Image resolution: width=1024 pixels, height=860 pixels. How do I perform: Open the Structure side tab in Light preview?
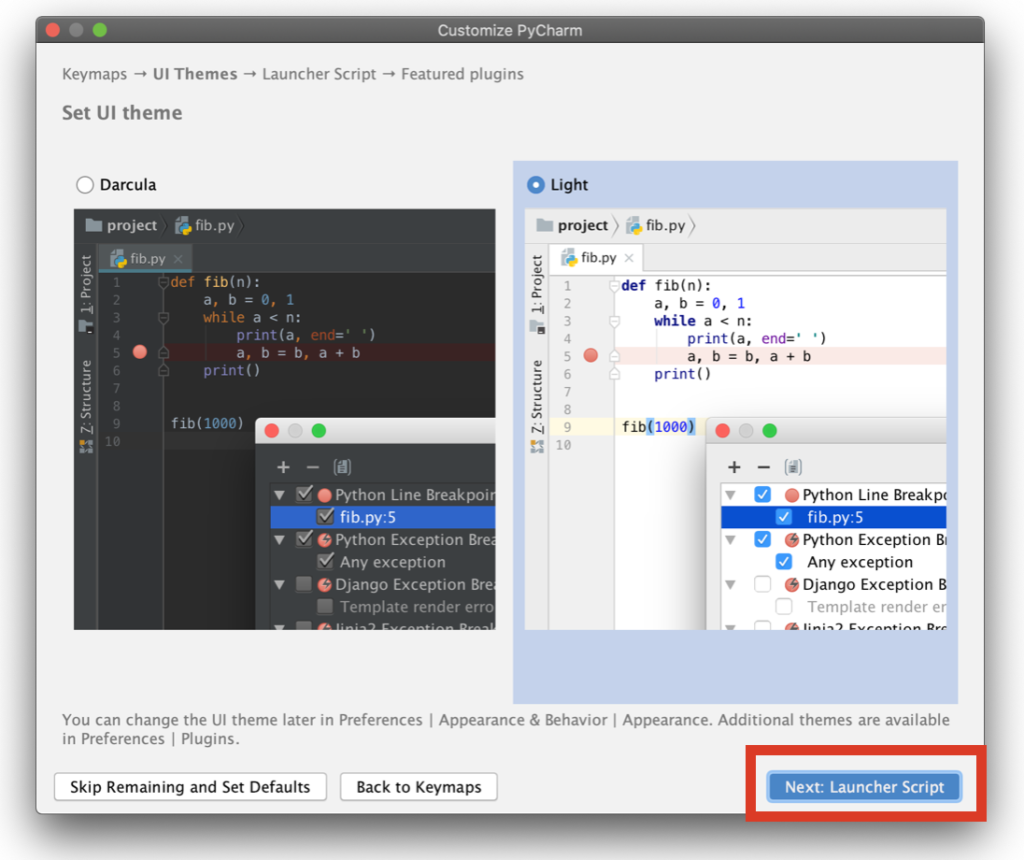[x=537, y=395]
